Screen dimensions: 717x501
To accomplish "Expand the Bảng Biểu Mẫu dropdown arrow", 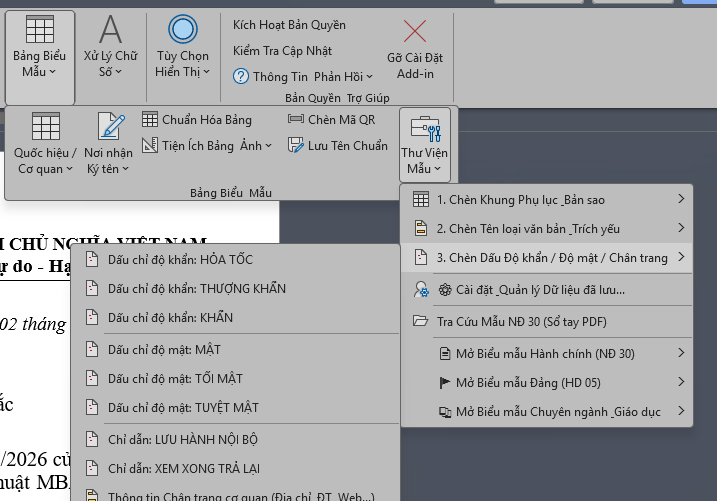I will [x=53, y=72].
